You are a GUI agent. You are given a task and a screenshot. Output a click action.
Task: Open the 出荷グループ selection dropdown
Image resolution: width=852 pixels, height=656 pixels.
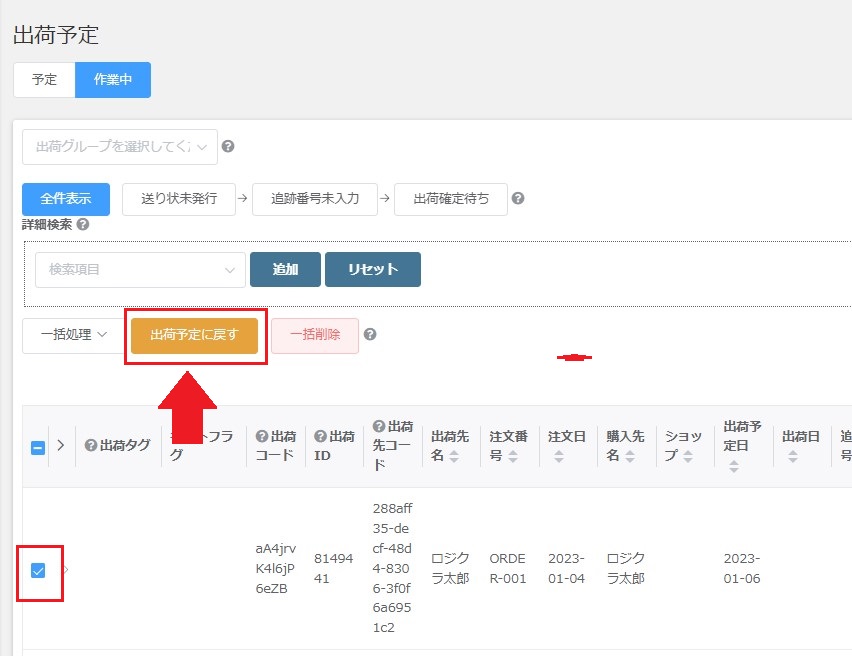(x=119, y=147)
